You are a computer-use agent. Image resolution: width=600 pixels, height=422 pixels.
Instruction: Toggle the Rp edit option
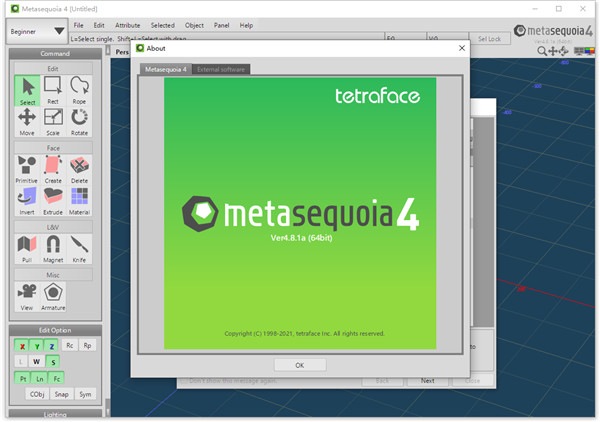click(87, 345)
